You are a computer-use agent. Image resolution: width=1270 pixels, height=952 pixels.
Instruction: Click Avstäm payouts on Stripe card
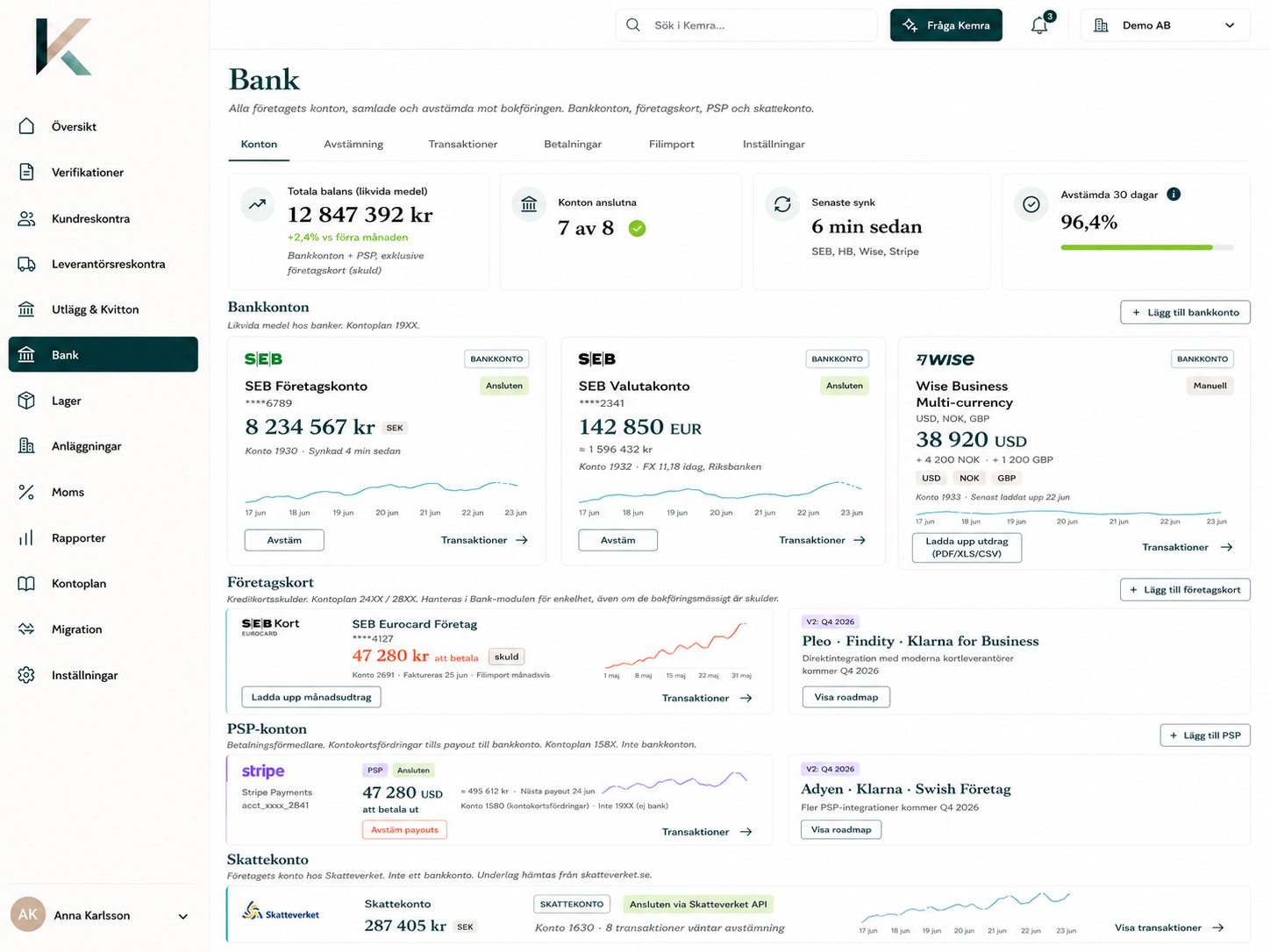404,829
